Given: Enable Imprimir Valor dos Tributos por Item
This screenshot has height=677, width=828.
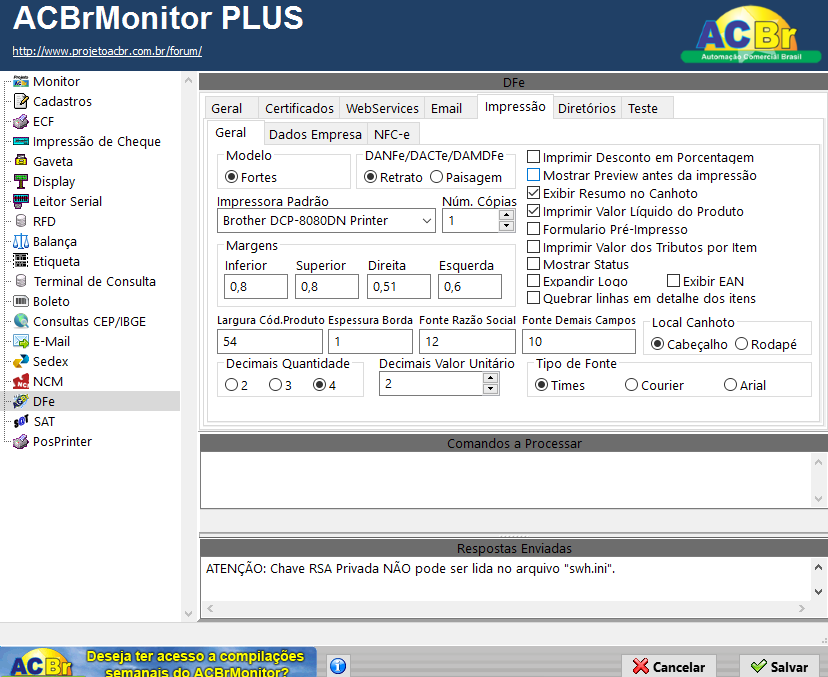Looking at the screenshot, I should [x=533, y=247].
